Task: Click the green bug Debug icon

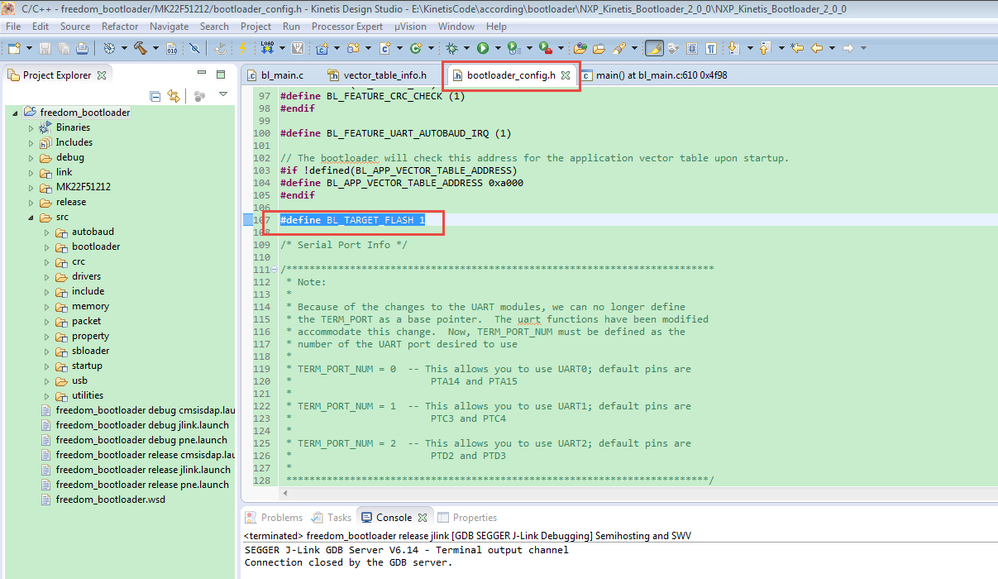Action: pyautogui.click(x=452, y=48)
